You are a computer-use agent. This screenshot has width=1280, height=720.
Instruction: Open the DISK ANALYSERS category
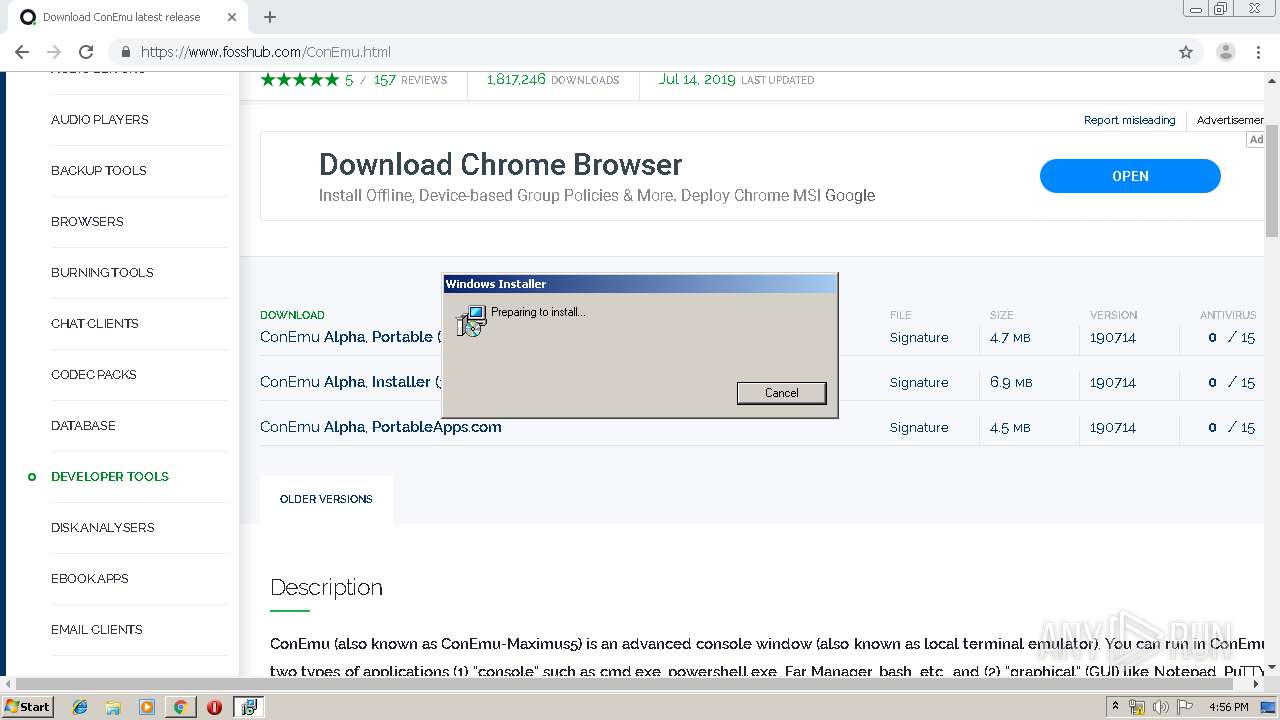[x=103, y=527]
